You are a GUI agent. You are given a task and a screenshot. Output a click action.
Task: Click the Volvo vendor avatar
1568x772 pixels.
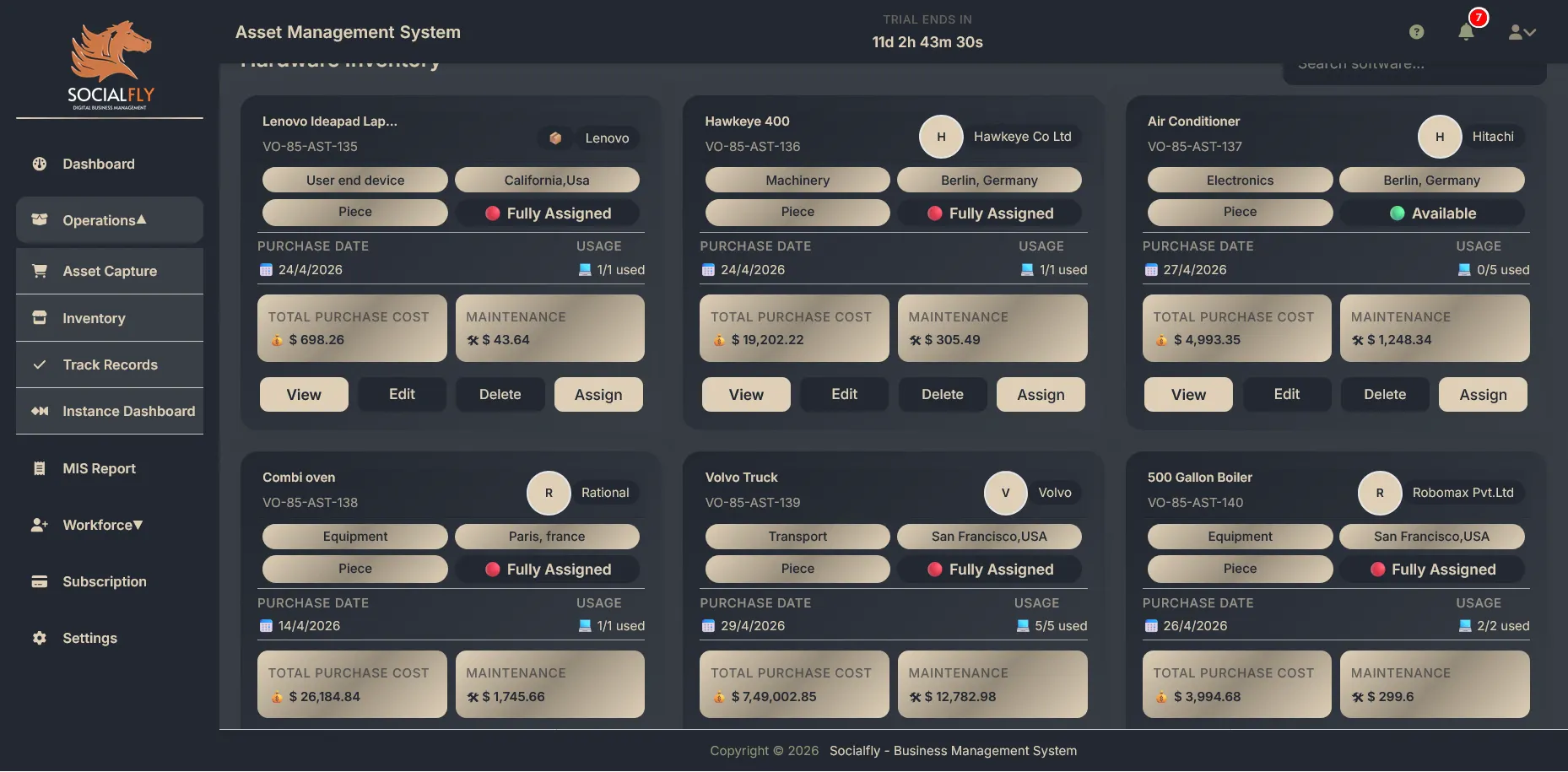pyautogui.click(x=1005, y=493)
